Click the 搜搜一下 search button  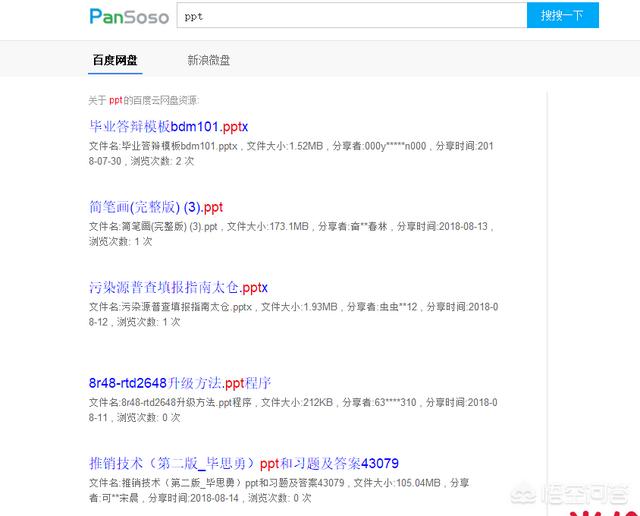coord(563,16)
